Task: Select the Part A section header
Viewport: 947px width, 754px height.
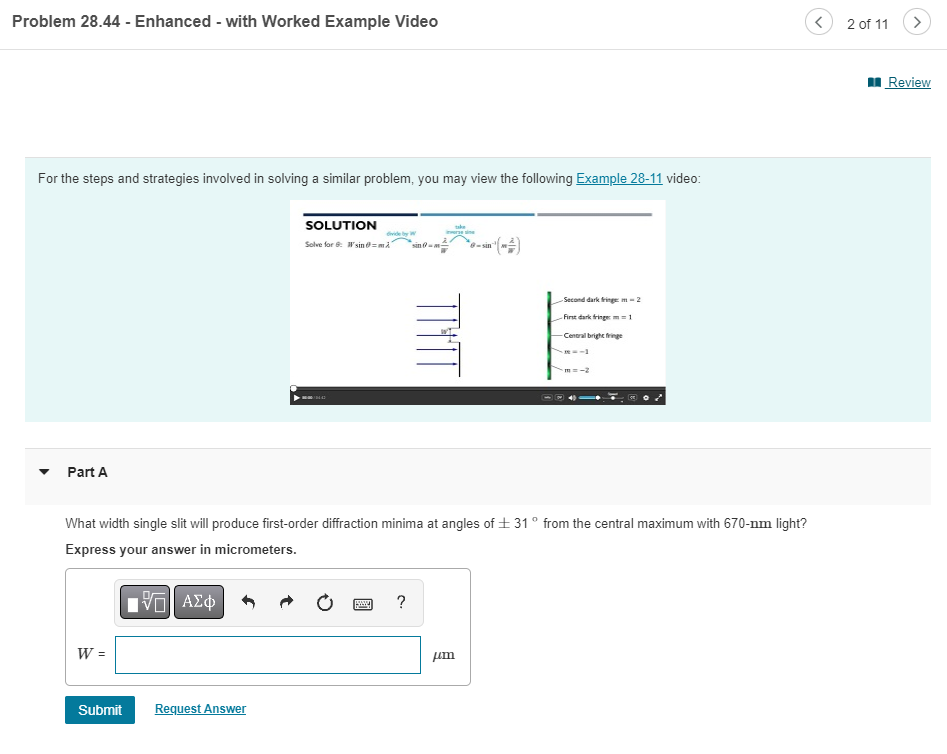Action: (88, 471)
